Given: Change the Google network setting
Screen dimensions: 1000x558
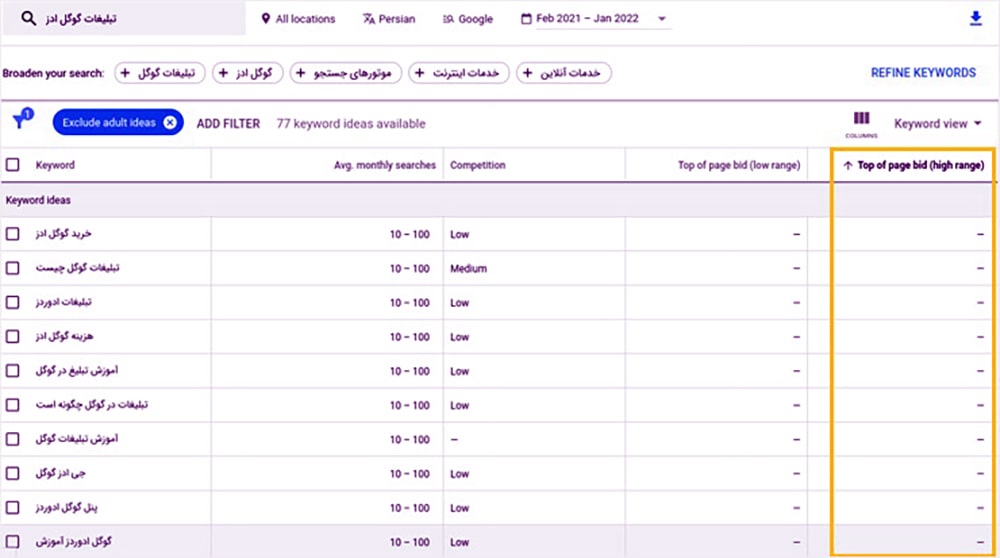Looking at the screenshot, I should click(467, 19).
